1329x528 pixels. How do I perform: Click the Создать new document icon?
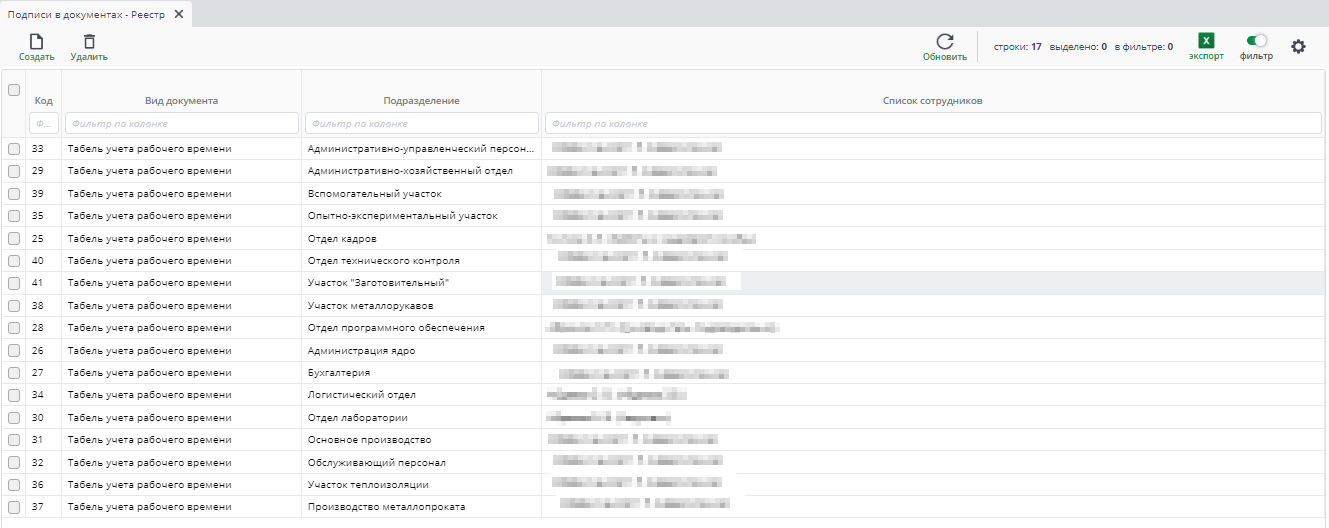coord(36,41)
